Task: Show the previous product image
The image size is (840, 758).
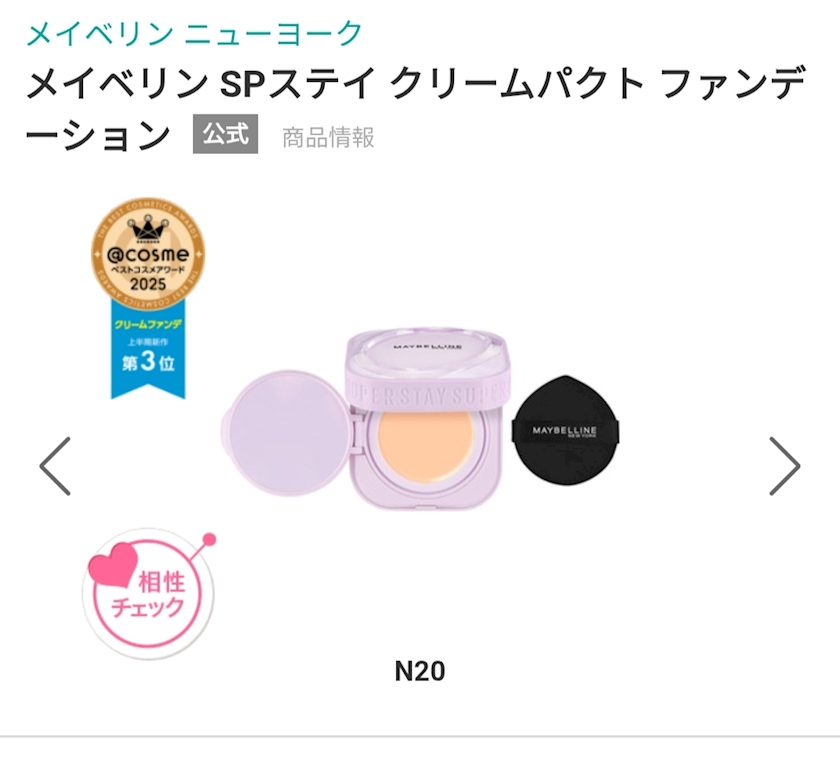Action: [55, 466]
